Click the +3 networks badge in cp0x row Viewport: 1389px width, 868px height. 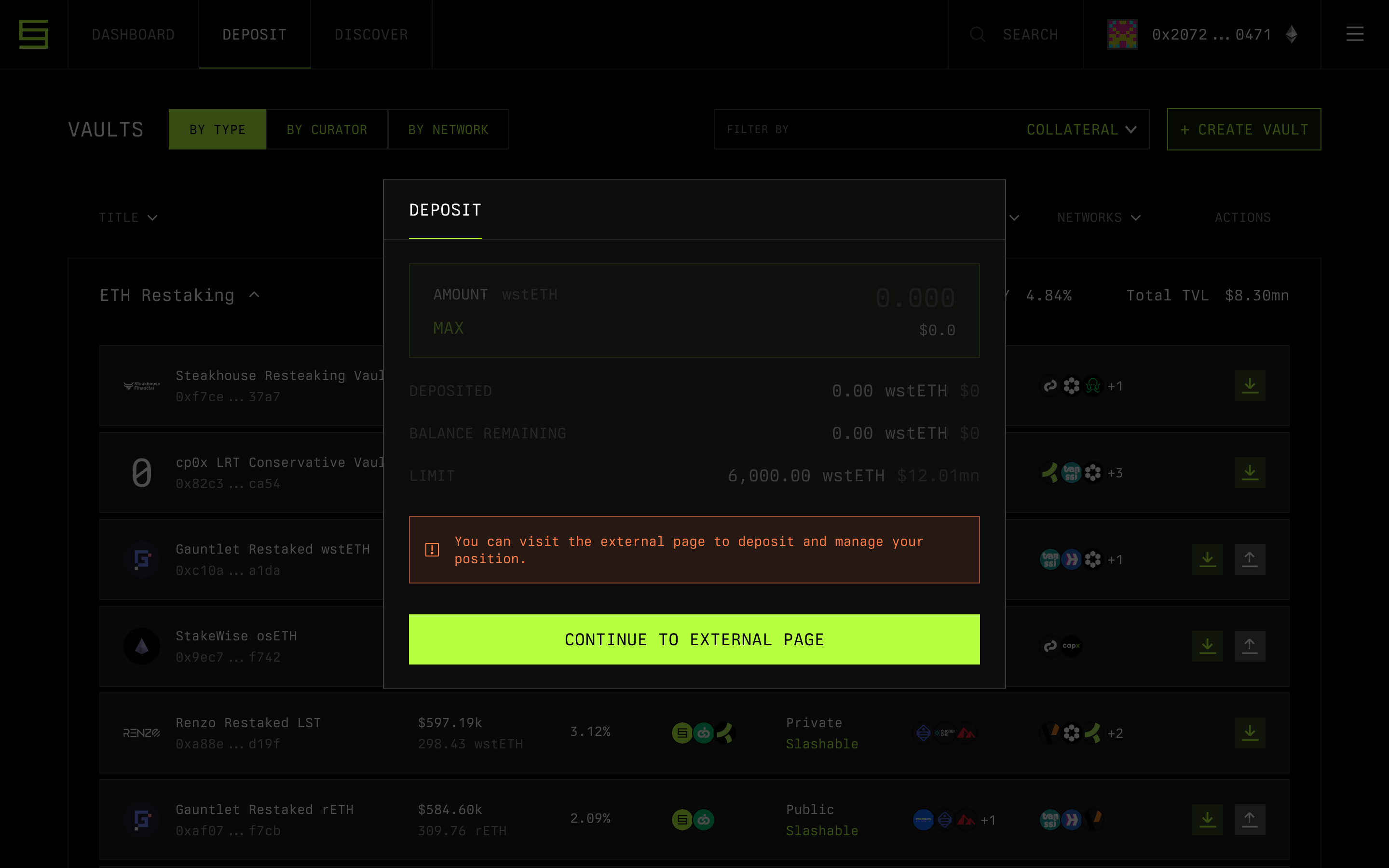[1115, 473]
